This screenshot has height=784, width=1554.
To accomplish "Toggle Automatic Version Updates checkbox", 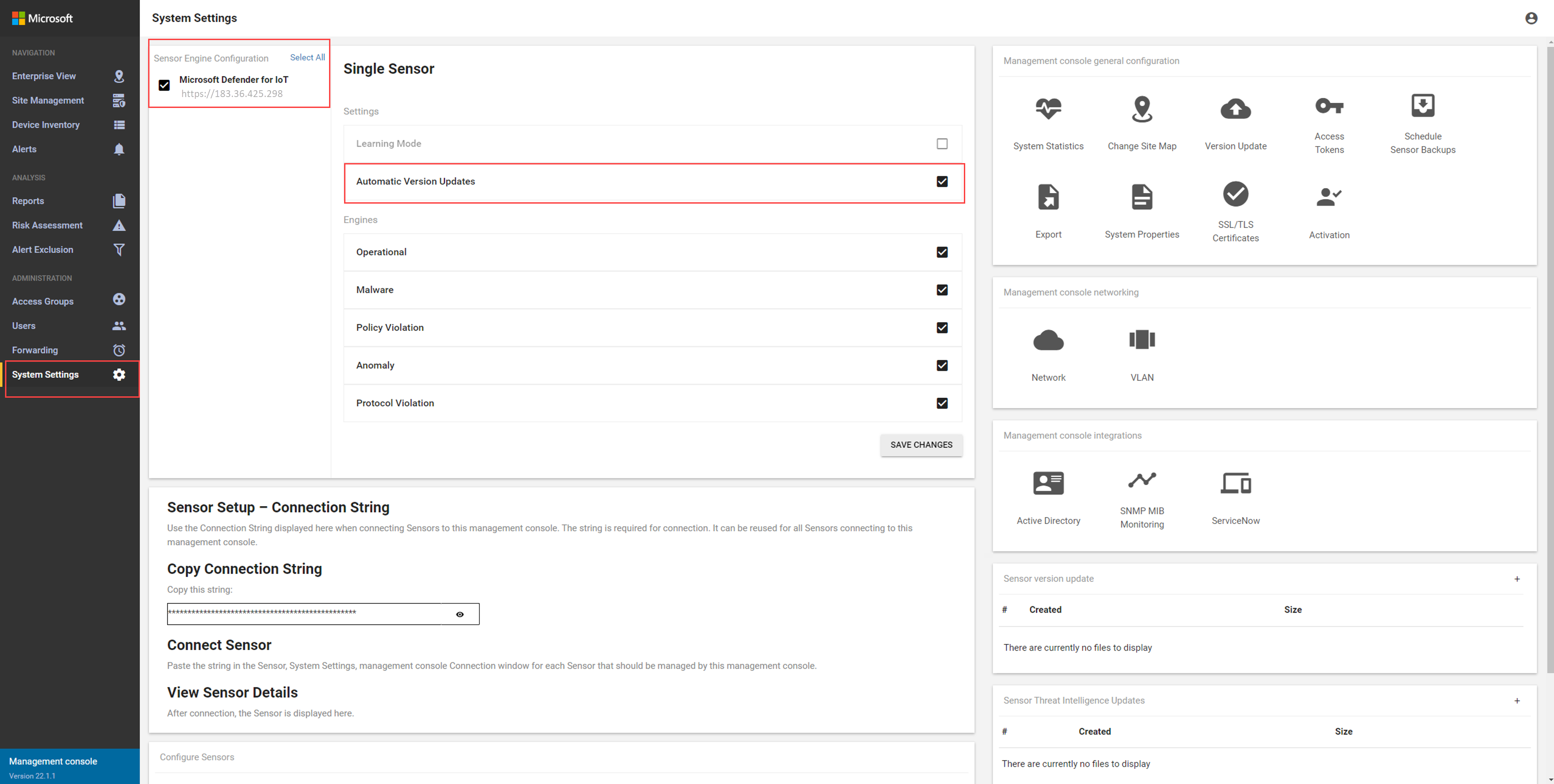I will pos(942,181).
